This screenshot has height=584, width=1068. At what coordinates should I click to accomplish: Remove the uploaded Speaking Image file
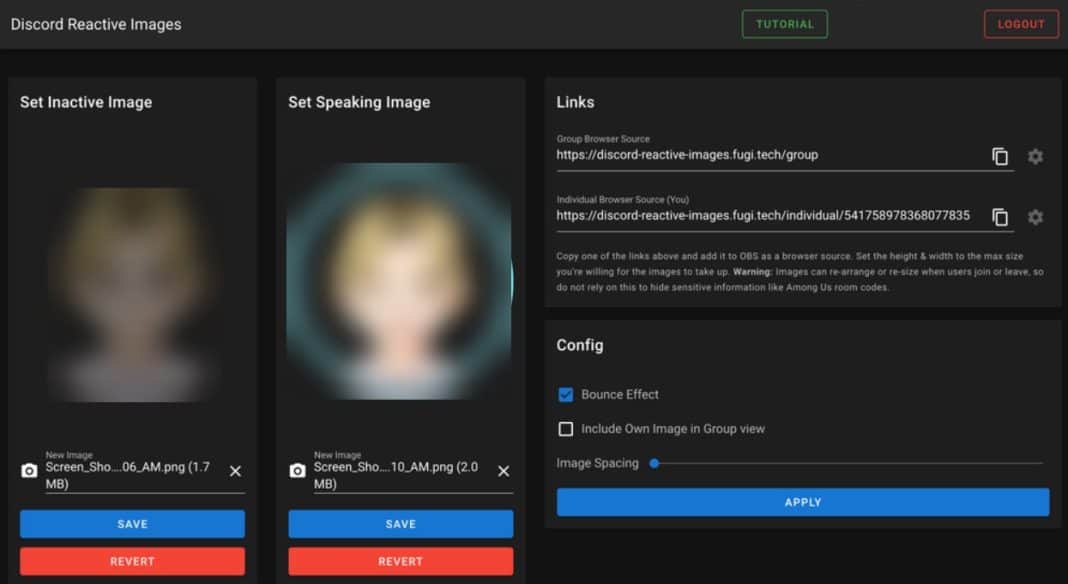pyautogui.click(x=505, y=471)
